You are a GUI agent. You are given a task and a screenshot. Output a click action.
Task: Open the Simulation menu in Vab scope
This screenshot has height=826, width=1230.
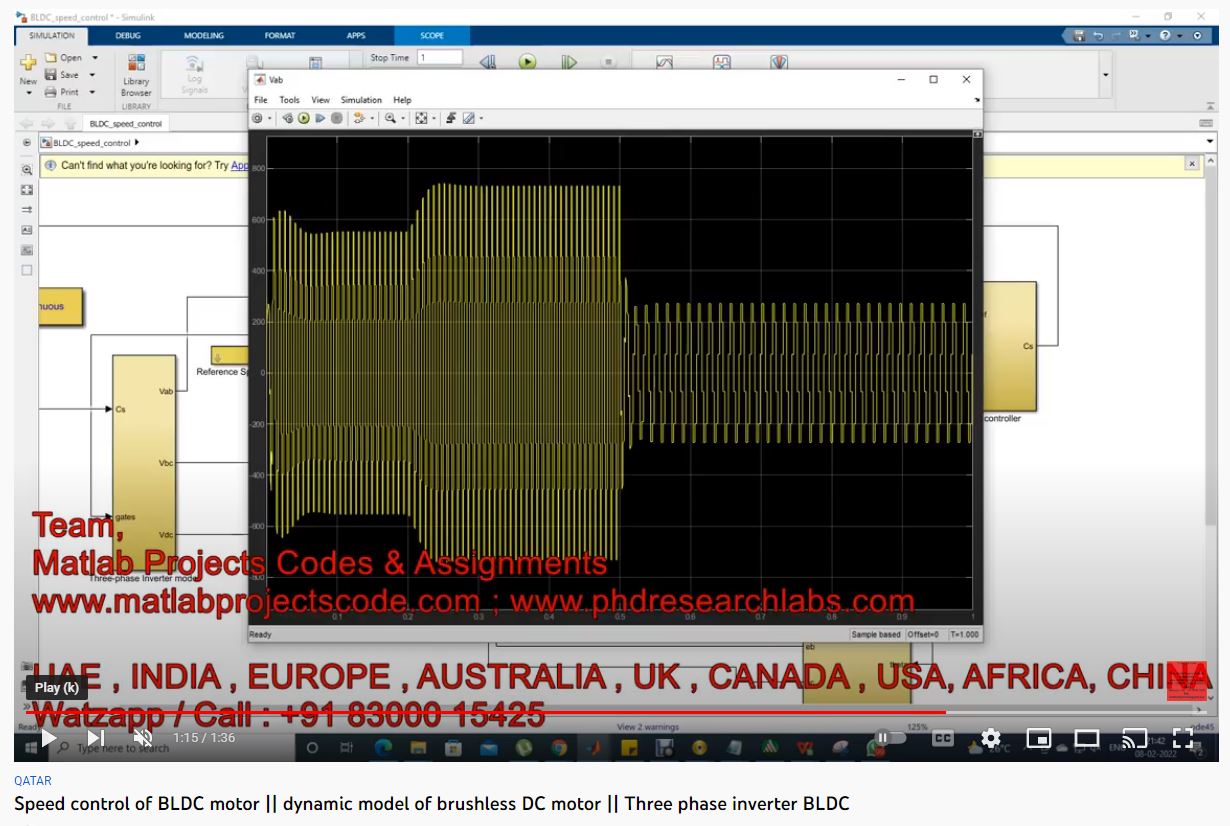click(x=361, y=100)
